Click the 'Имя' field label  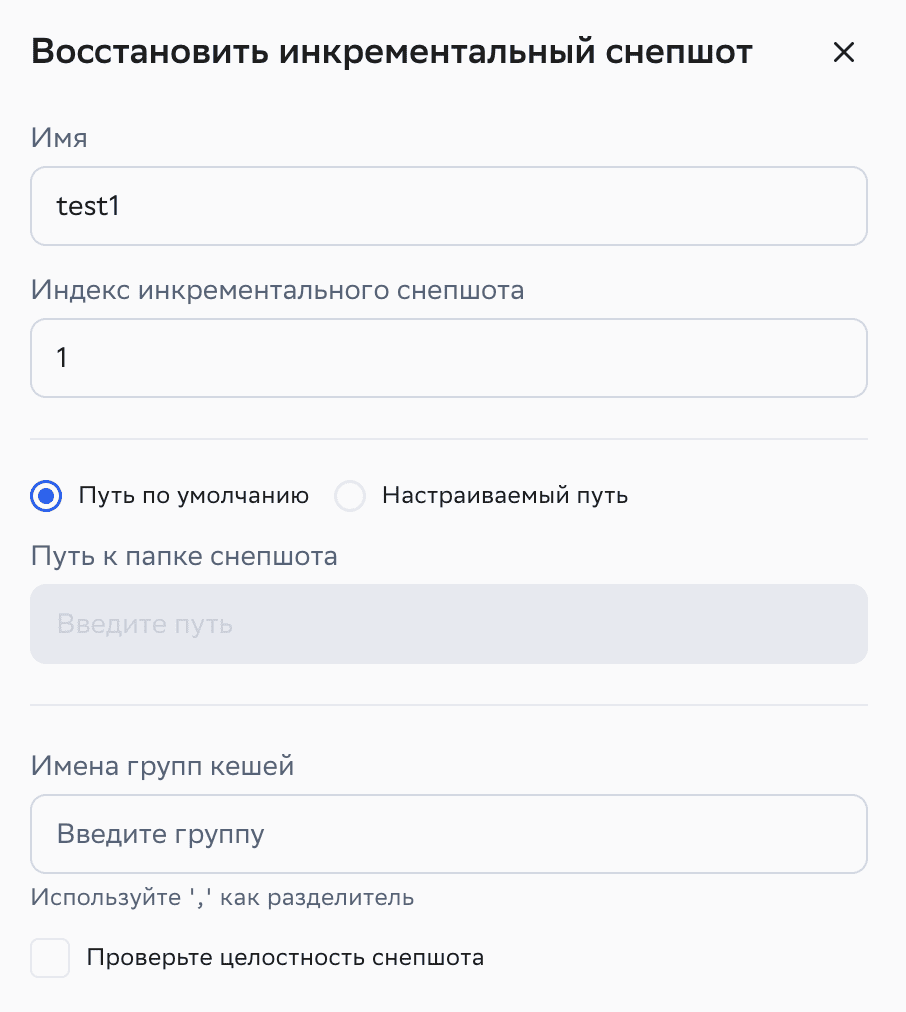click(x=59, y=138)
